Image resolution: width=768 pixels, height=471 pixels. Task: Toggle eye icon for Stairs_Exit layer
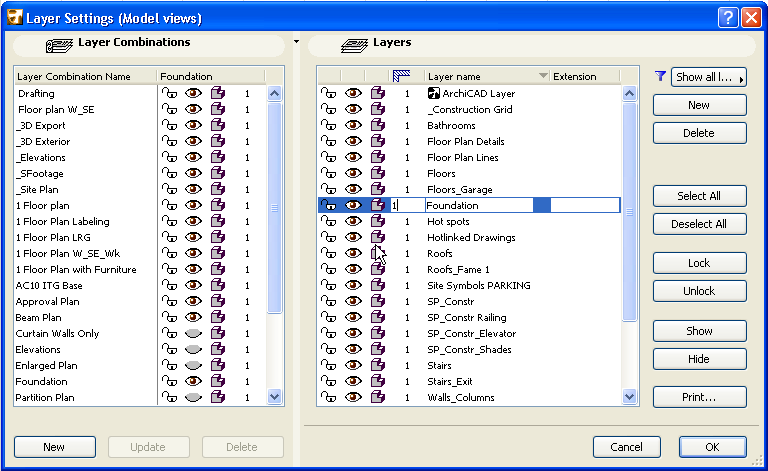pyautogui.click(x=353, y=381)
